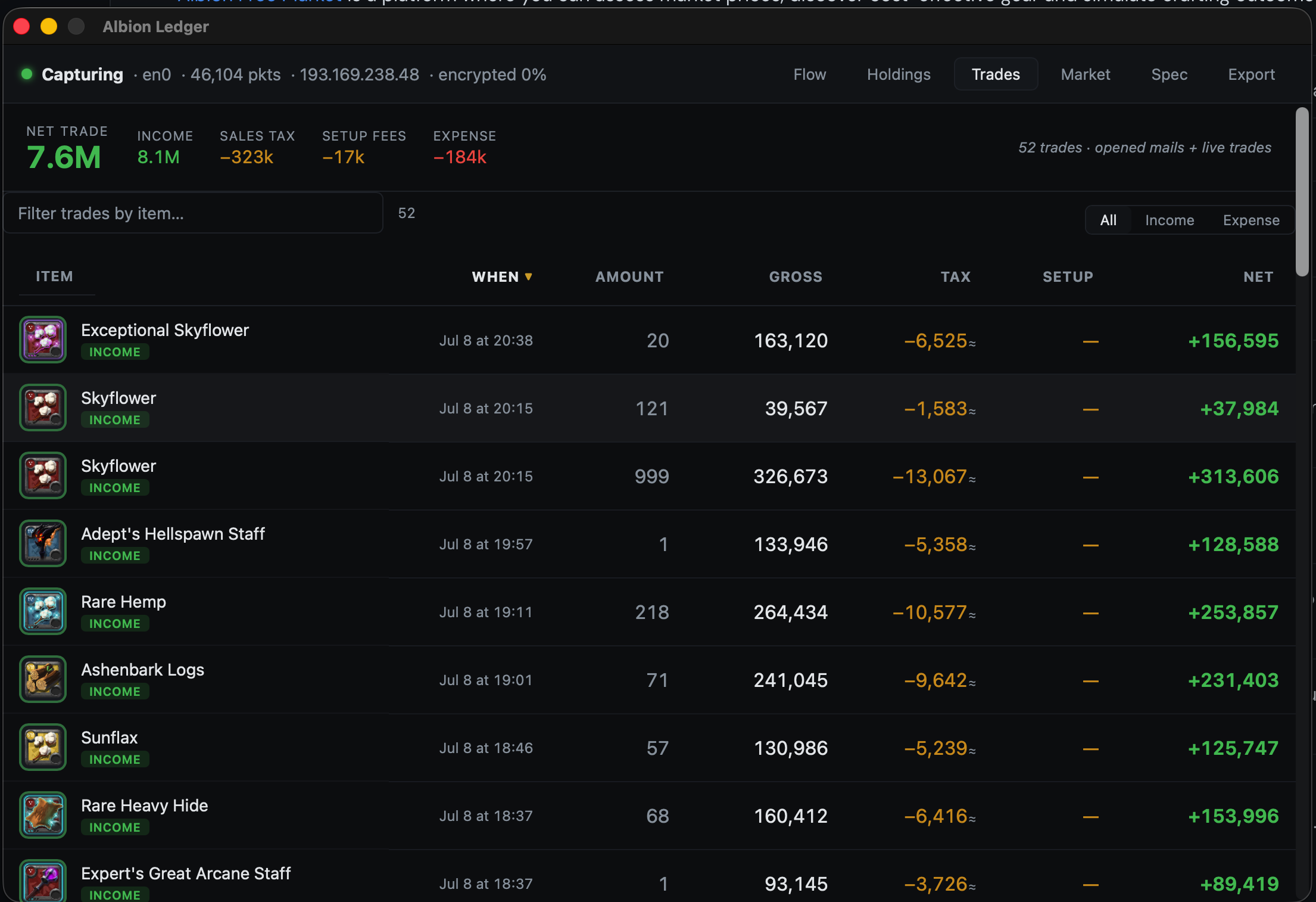The height and width of the screenshot is (902, 1316).
Task: Sort trades by the GROSS column
Action: click(x=796, y=277)
